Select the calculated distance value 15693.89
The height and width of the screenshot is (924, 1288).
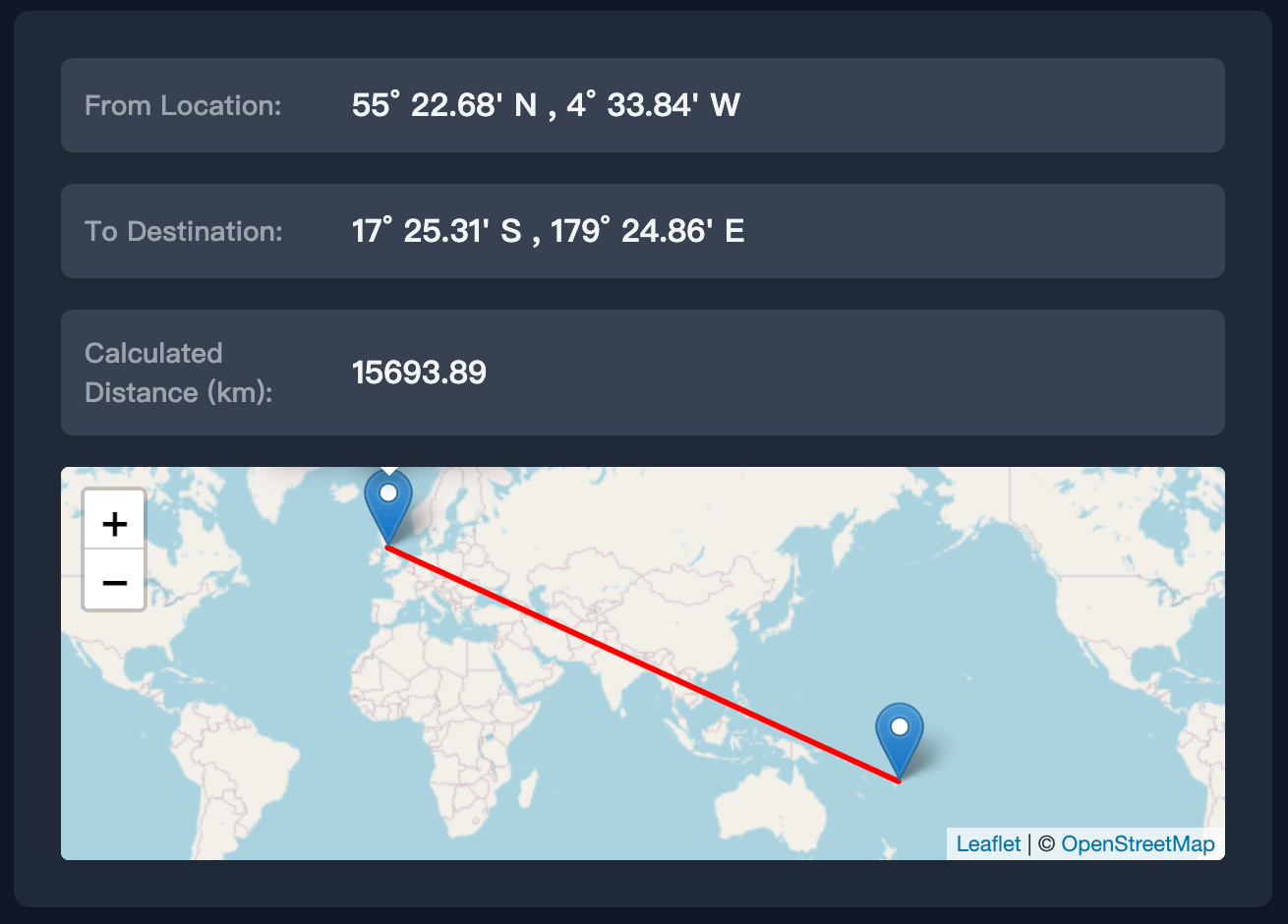coord(419,373)
